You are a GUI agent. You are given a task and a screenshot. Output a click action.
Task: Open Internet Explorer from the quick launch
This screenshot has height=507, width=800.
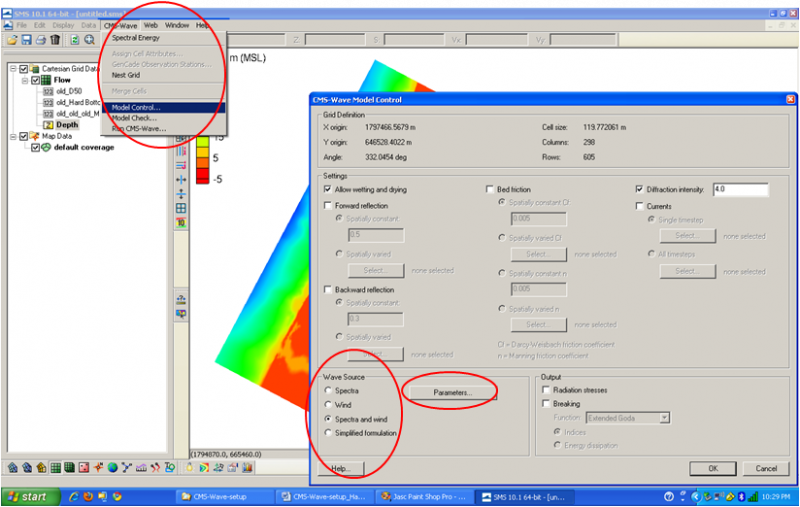coord(74,496)
